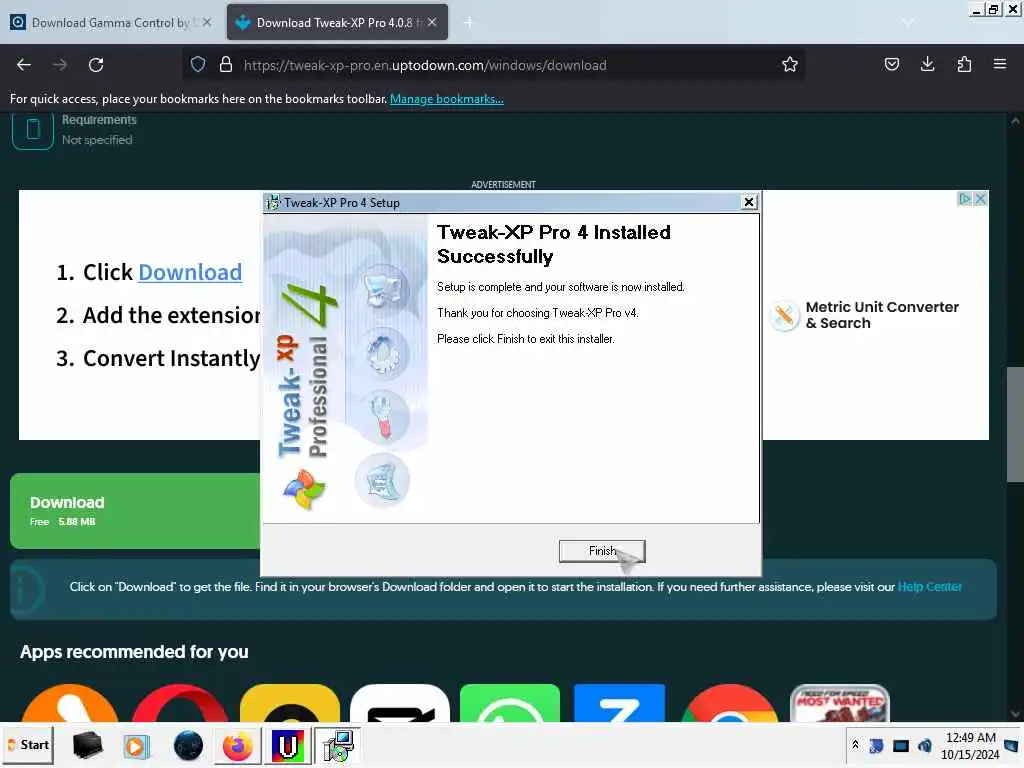Open the Firefox downloads panel
The width and height of the screenshot is (1024, 768).
click(x=927, y=64)
